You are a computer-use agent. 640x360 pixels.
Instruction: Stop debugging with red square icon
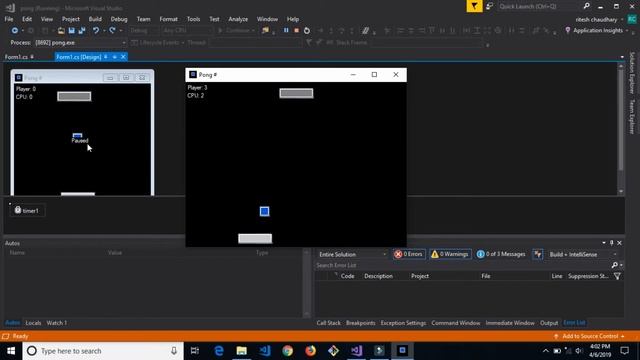(296, 31)
